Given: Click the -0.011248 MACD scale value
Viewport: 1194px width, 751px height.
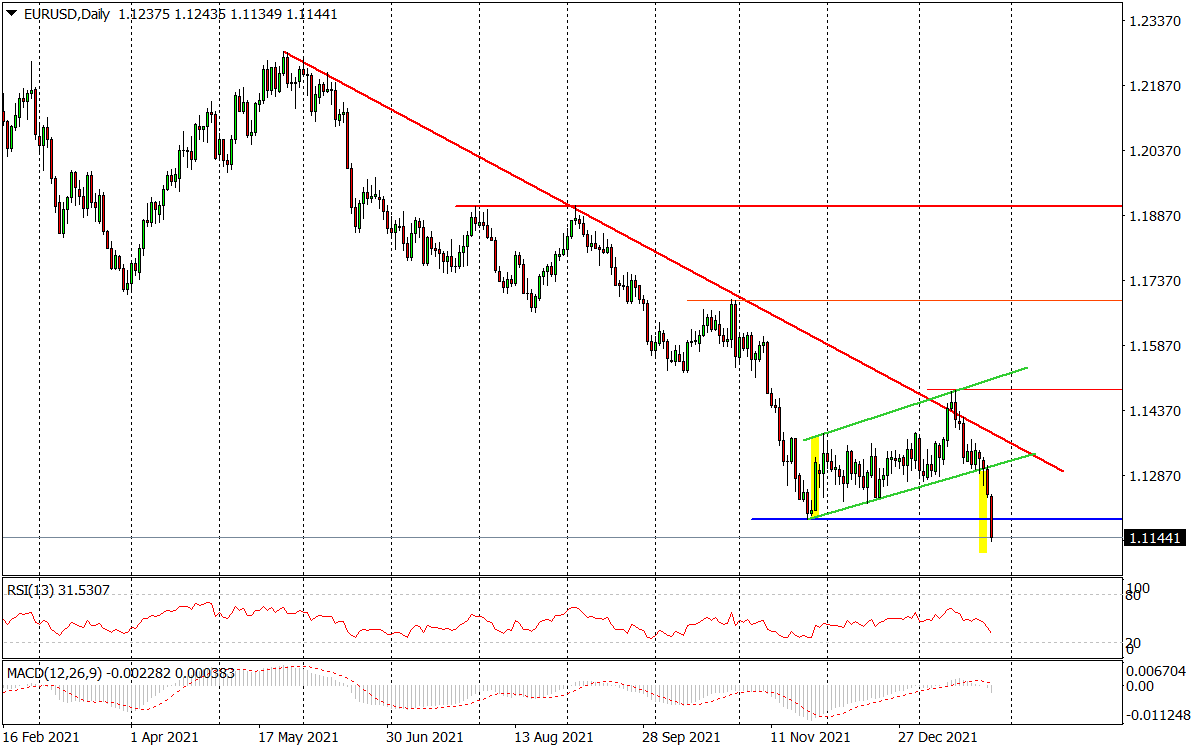Looking at the screenshot, I should tap(1157, 715).
